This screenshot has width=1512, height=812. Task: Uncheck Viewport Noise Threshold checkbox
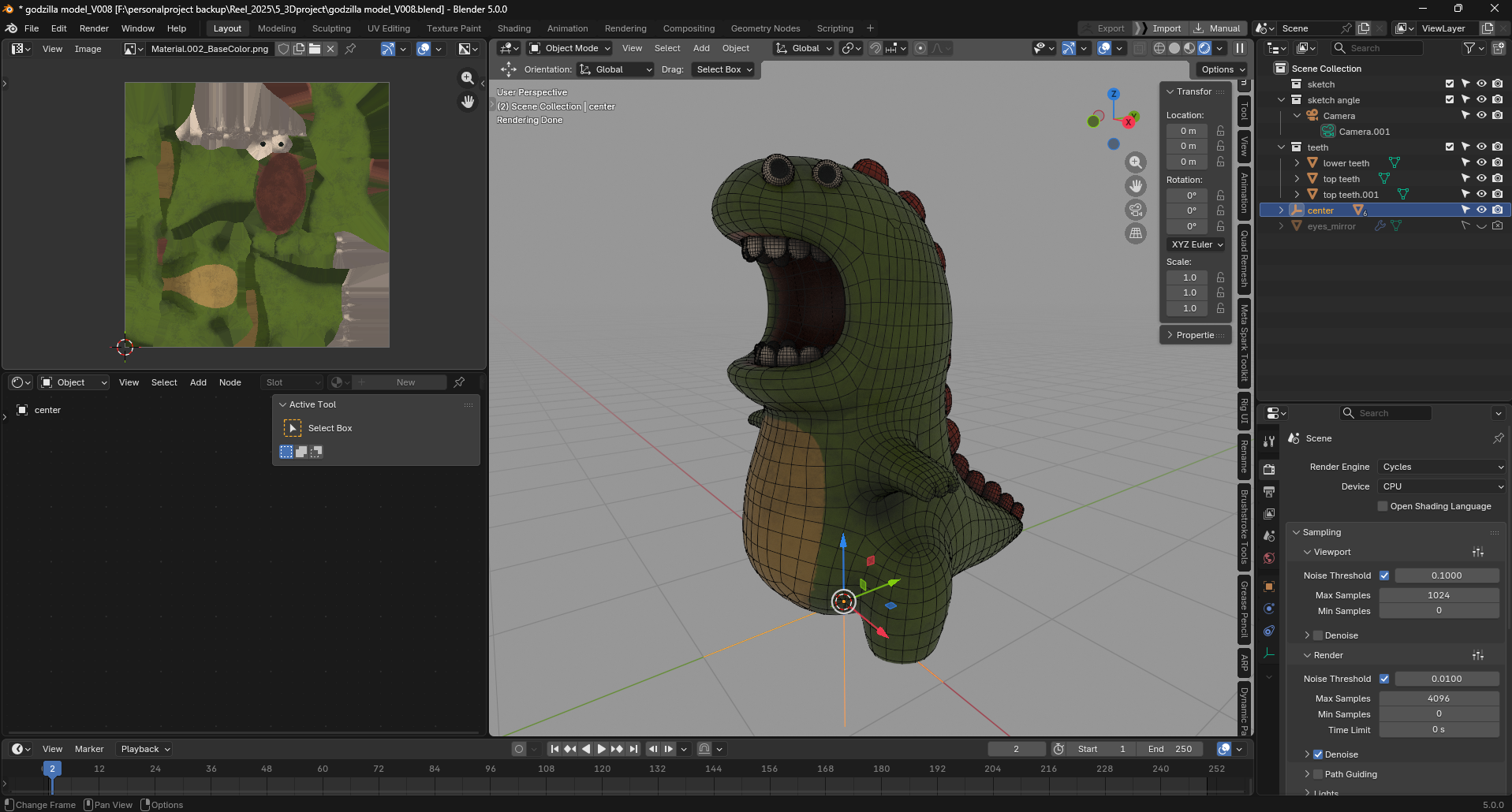pyautogui.click(x=1384, y=575)
